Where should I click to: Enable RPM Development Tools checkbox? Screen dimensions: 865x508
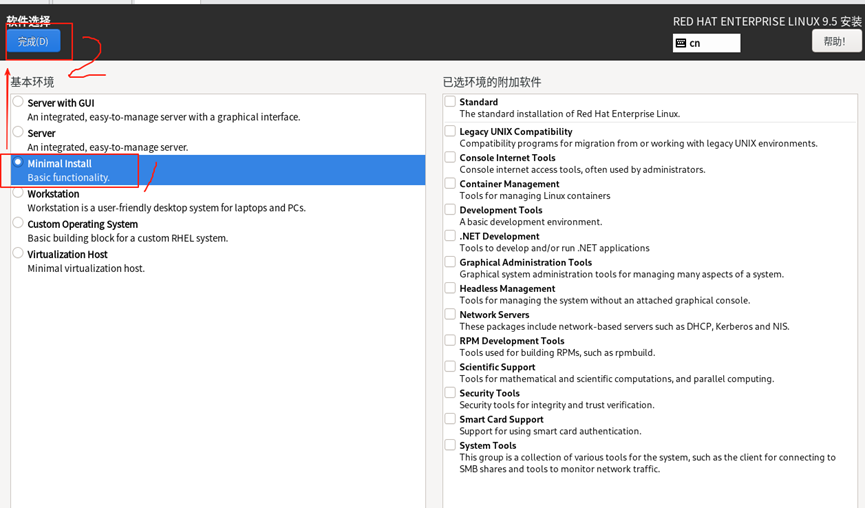pos(450,340)
